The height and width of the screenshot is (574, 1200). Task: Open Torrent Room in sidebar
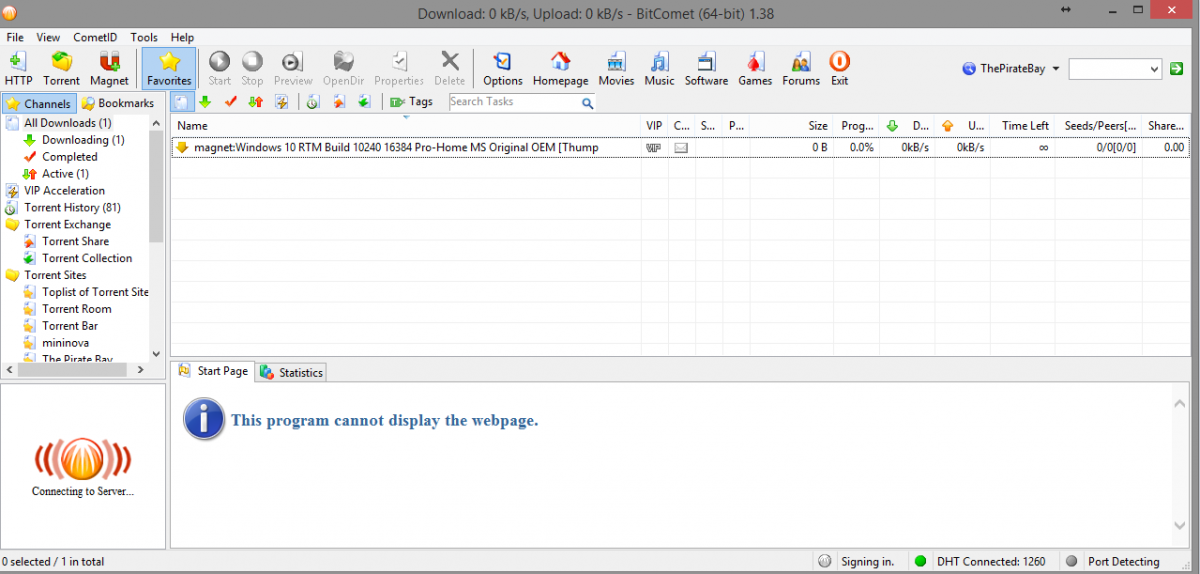(76, 309)
